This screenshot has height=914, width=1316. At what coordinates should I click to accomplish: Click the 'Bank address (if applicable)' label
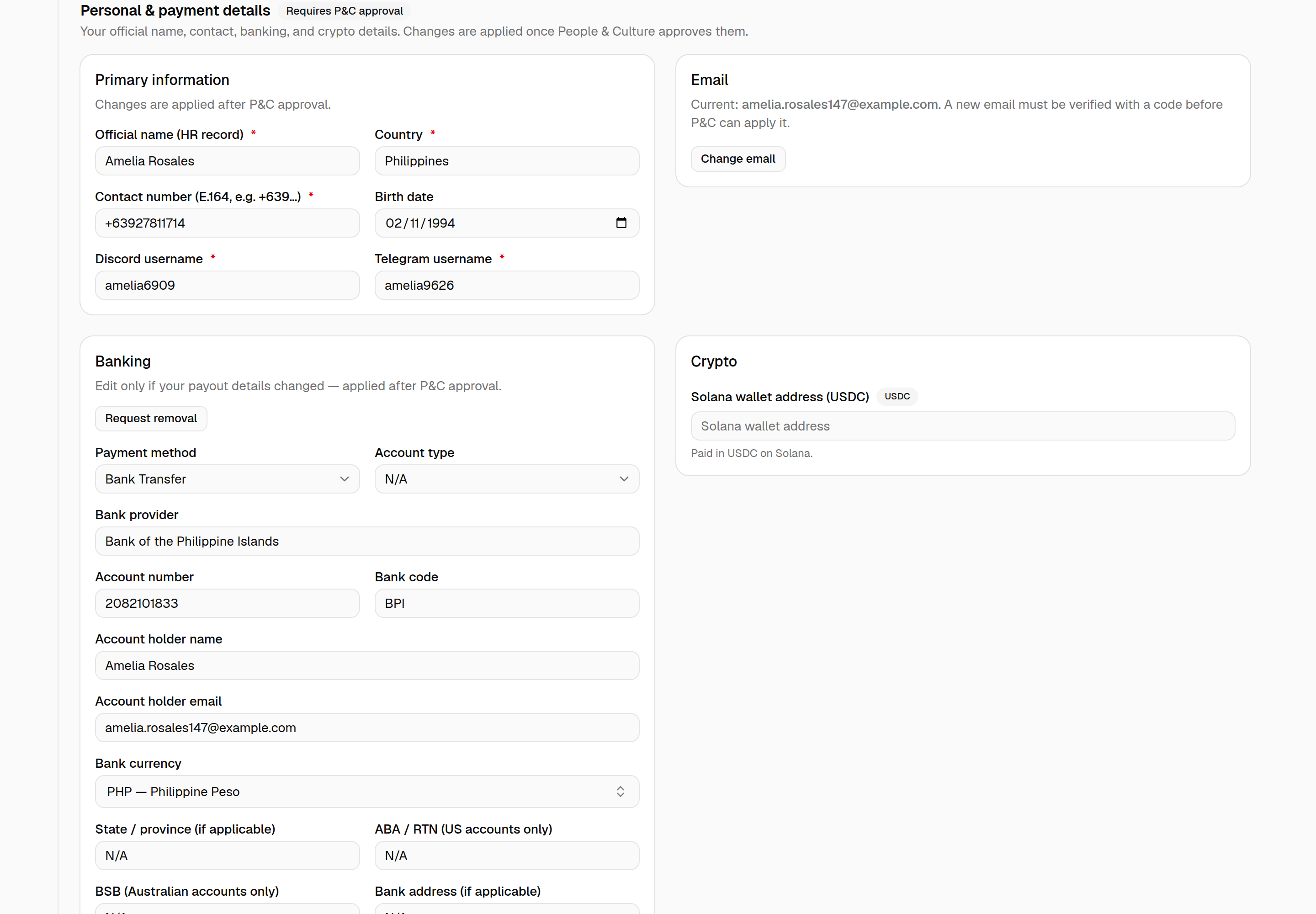[x=457, y=891]
